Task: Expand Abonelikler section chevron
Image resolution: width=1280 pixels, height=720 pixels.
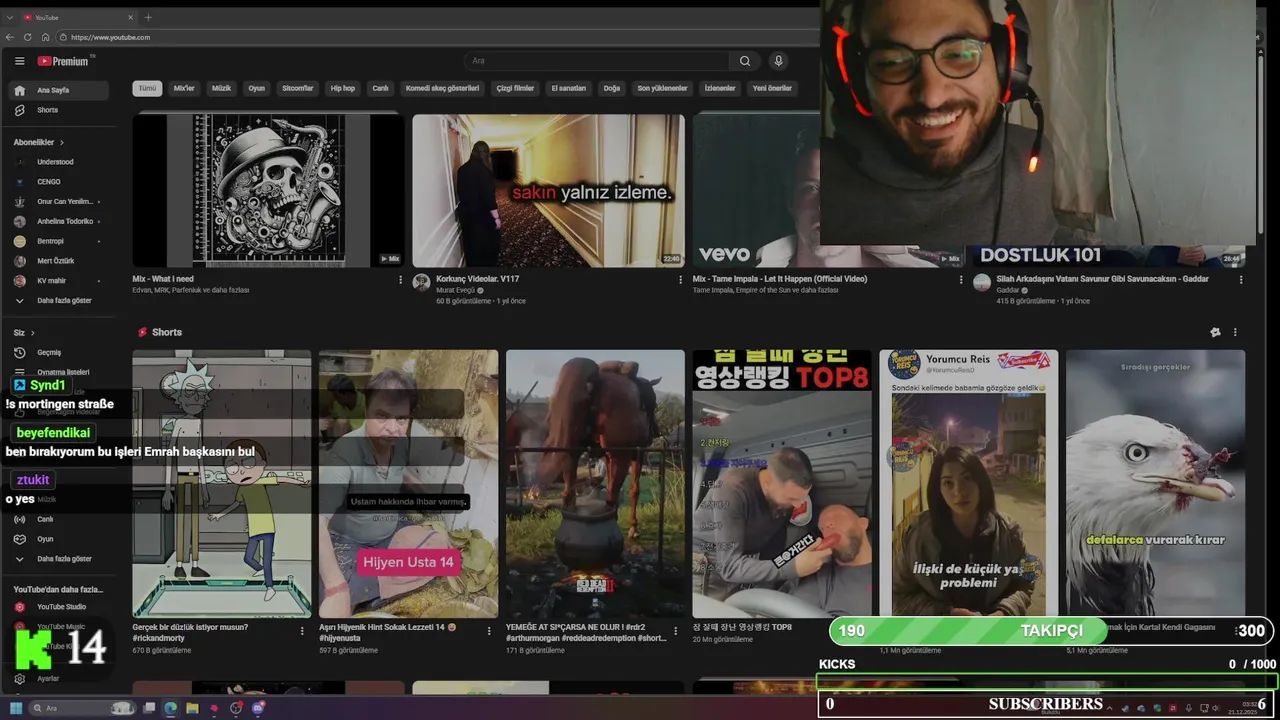Action: (x=61, y=143)
